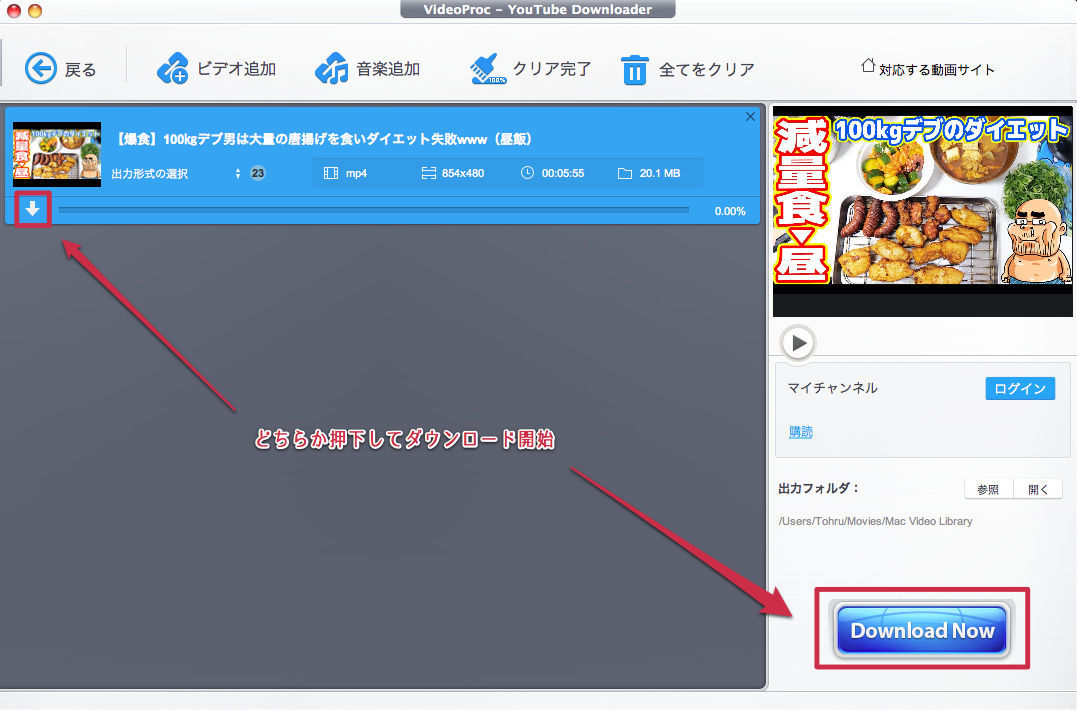Image resolution: width=1077 pixels, height=710 pixels.
Task: Click the 戻る label
Action: (x=81, y=70)
